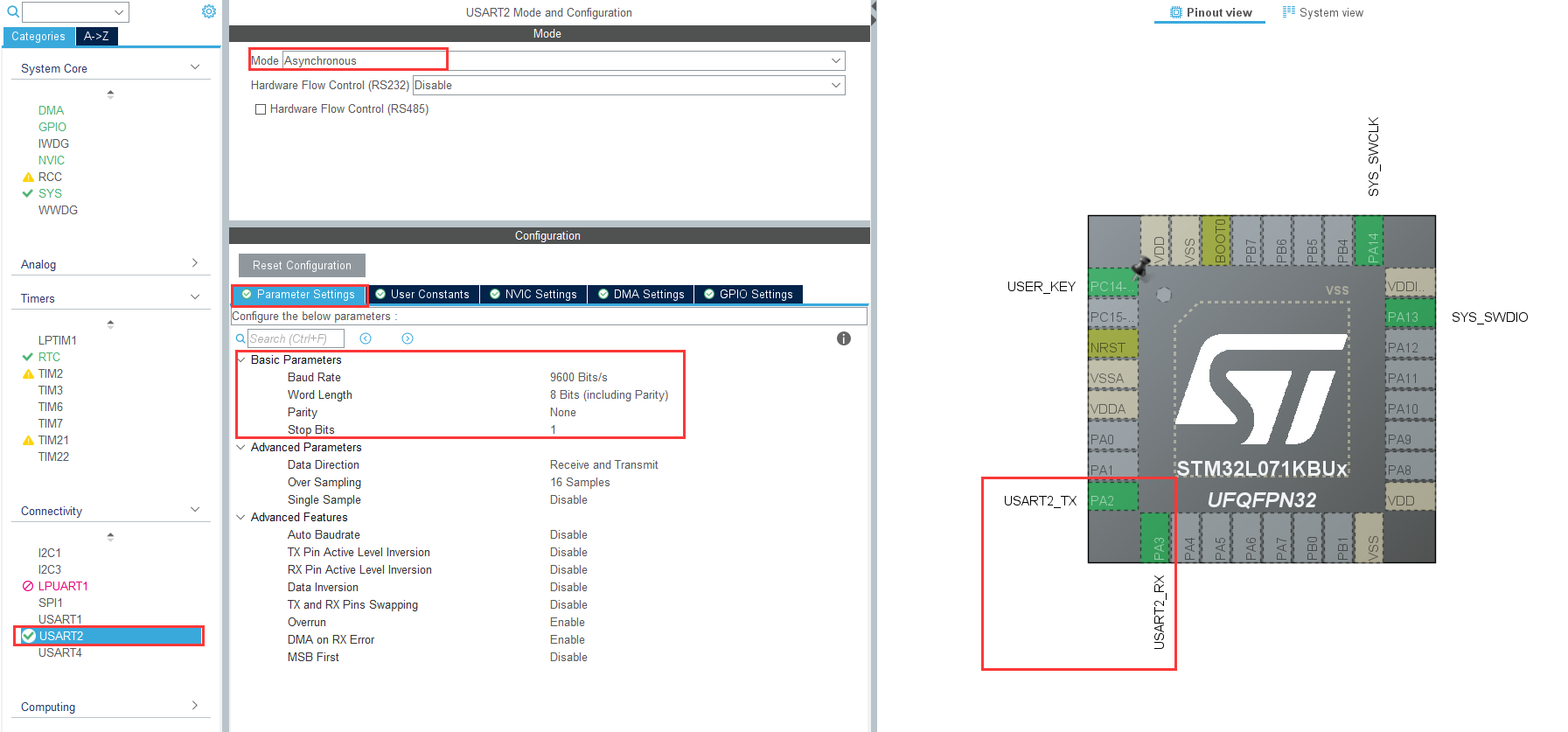
Task: Select RTC in Timers list
Action: click(49, 357)
